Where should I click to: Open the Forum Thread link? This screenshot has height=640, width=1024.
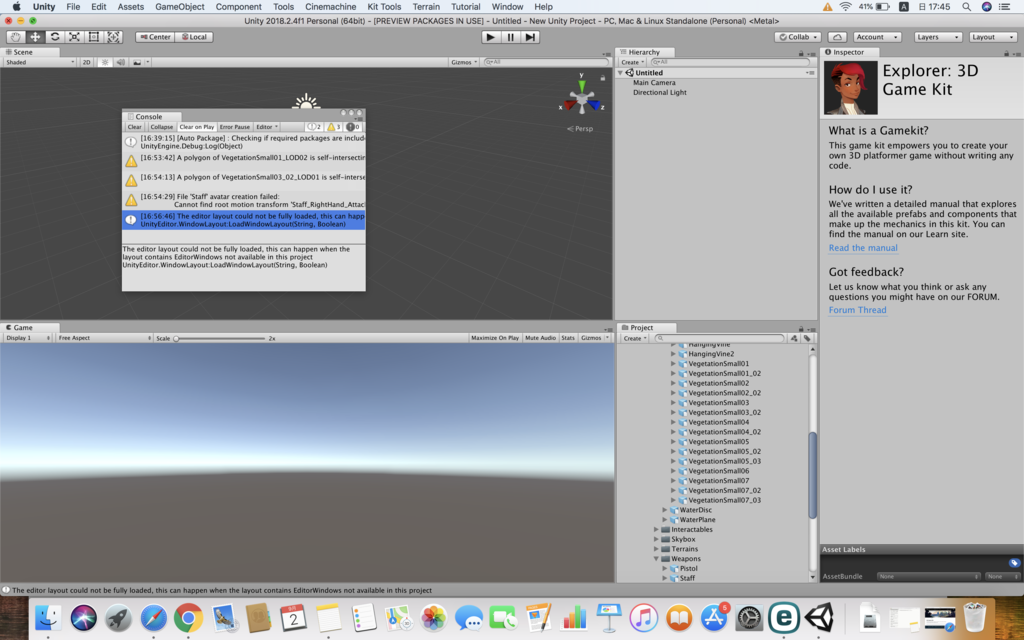(x=857, y=310)
